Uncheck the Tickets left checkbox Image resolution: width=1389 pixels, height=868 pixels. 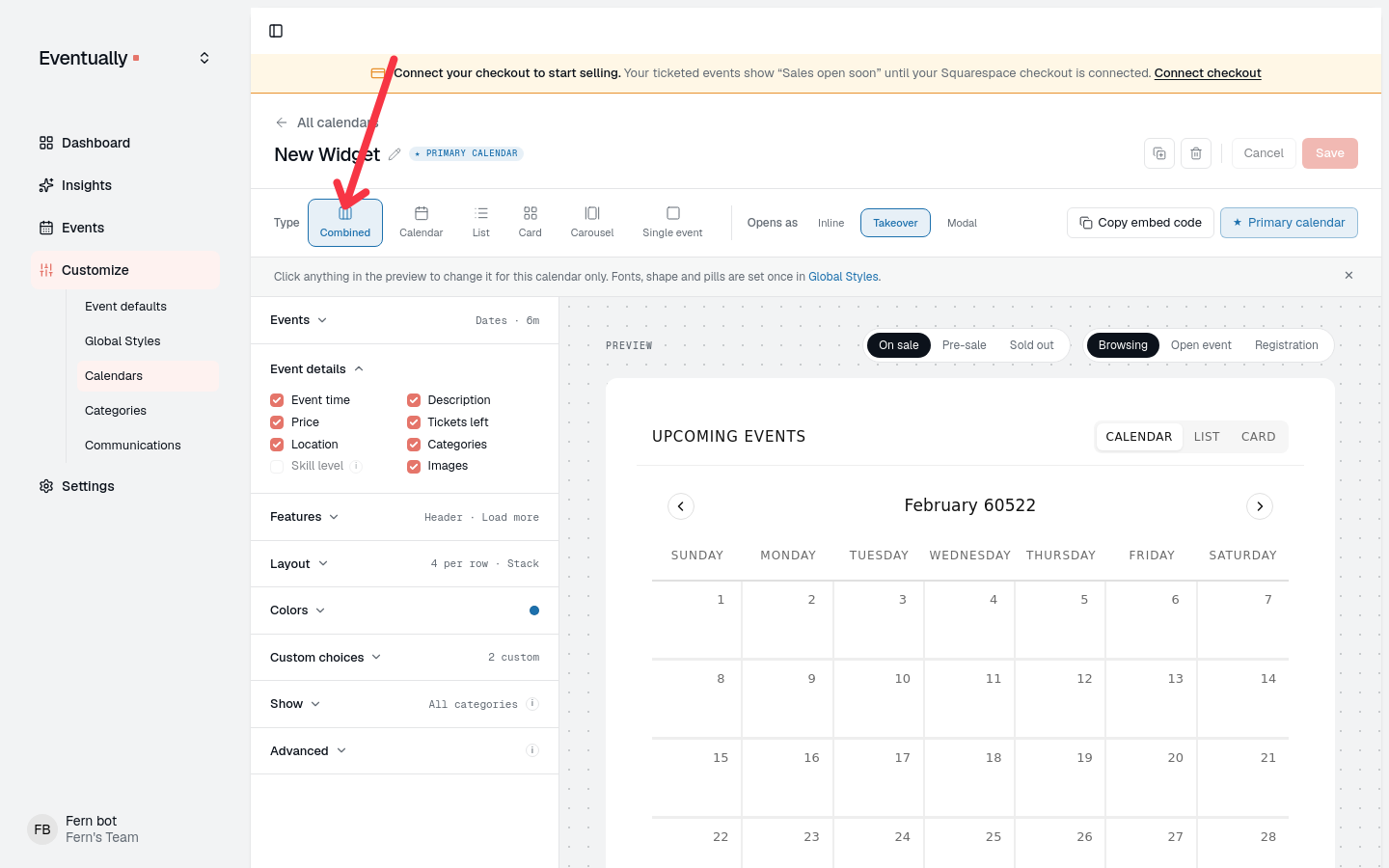click(414, 422)
